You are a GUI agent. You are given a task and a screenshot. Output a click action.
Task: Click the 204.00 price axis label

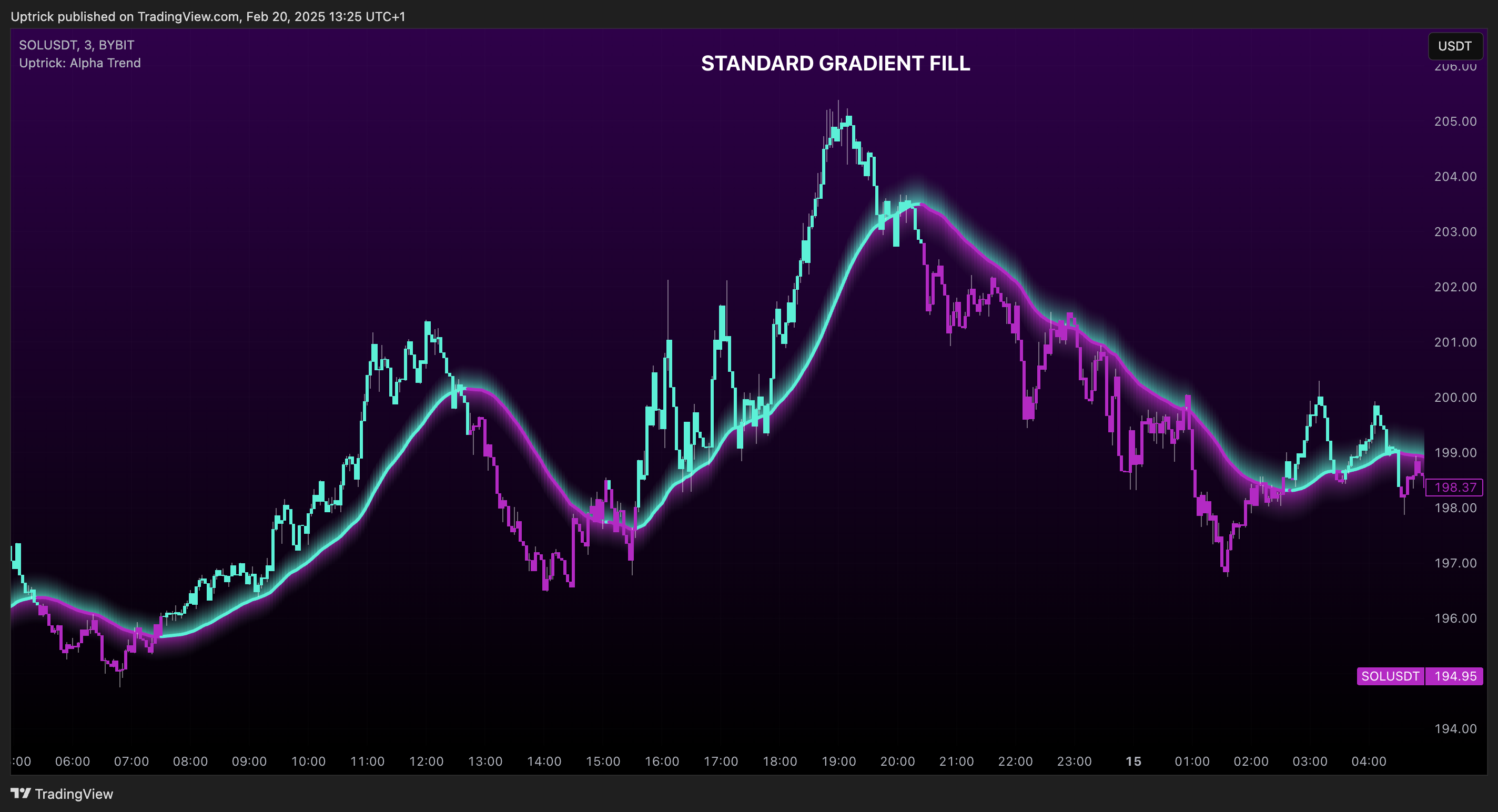[x=1455, y=176]
